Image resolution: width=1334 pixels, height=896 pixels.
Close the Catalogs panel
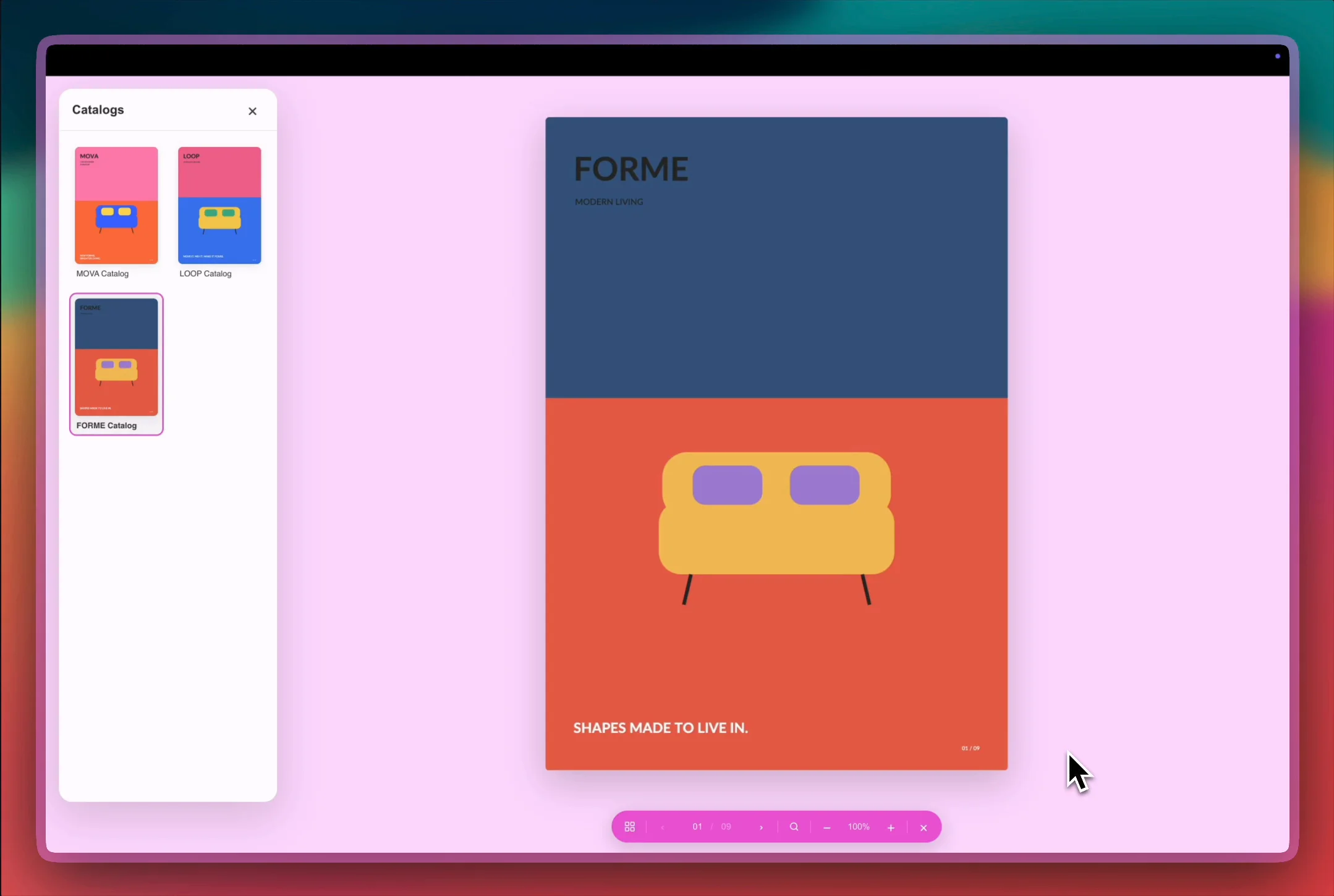[252, 111]
